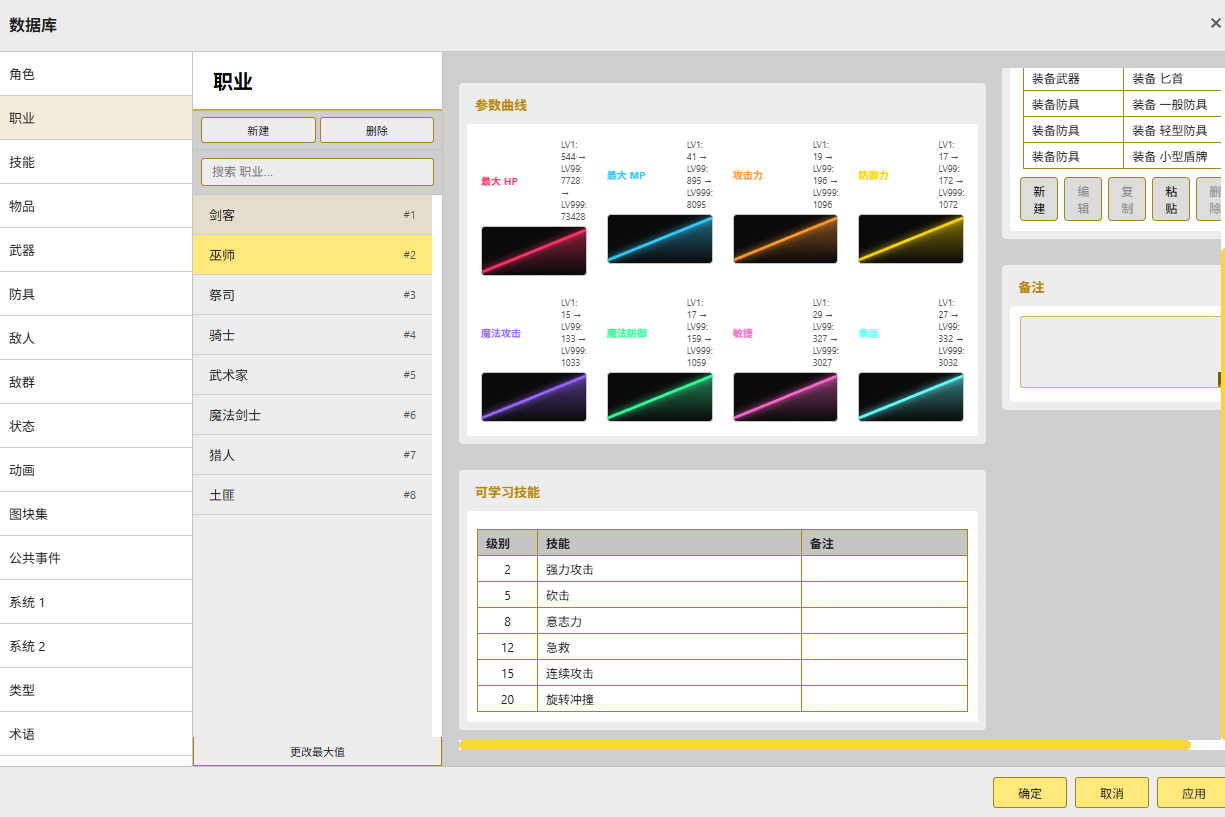Screen dimensions: 1225x817
Task: Select class 祭司 #3
Action: click(x=312, y=295)
